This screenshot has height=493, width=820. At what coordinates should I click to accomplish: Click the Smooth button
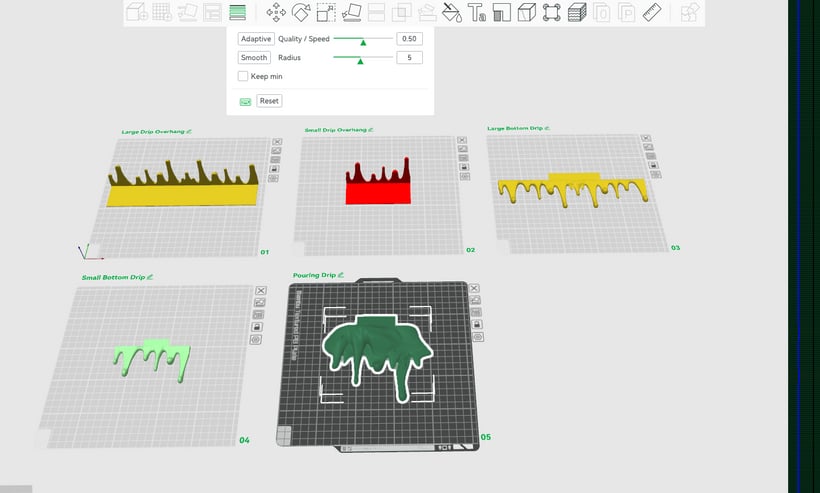(x=254, y=58)
